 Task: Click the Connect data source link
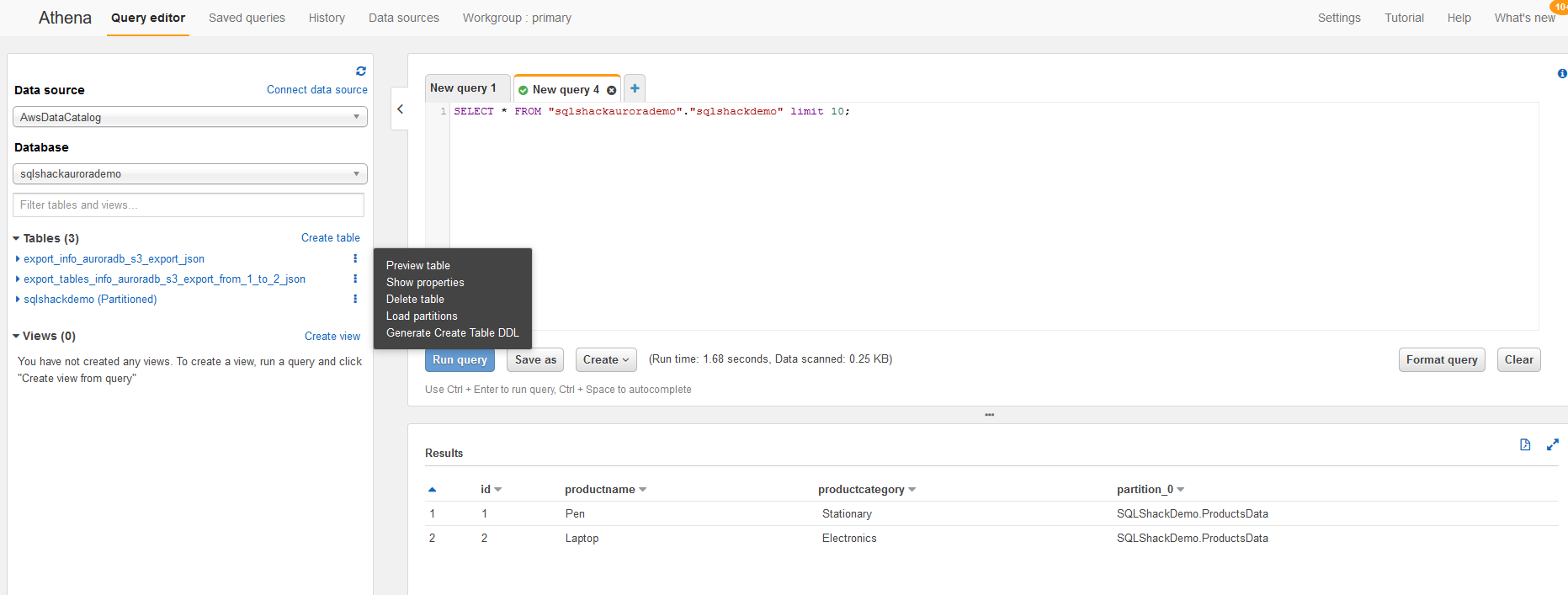pyautogui.click(x=317, y=90)
